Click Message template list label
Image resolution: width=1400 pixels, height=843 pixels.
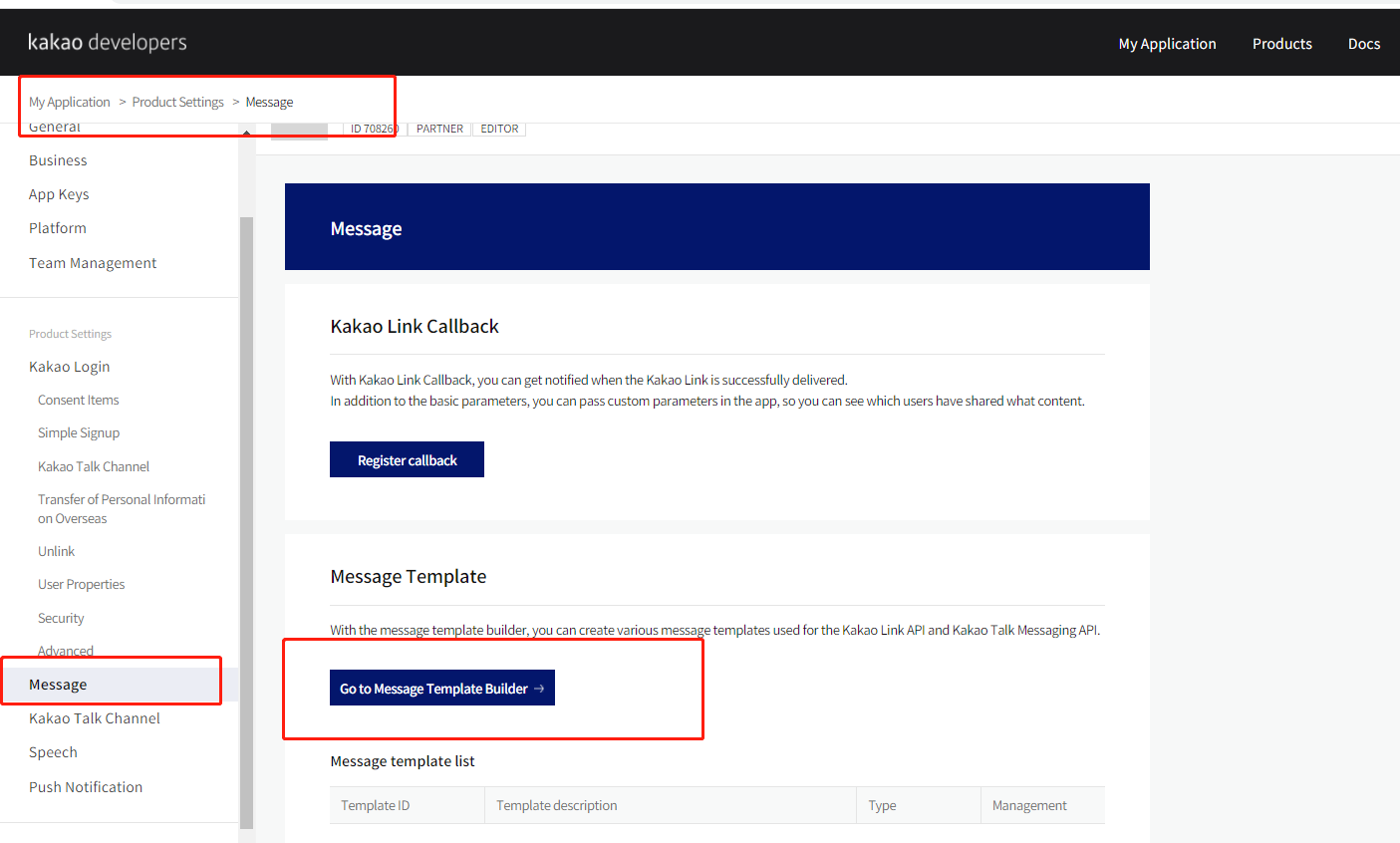point(403,761)
